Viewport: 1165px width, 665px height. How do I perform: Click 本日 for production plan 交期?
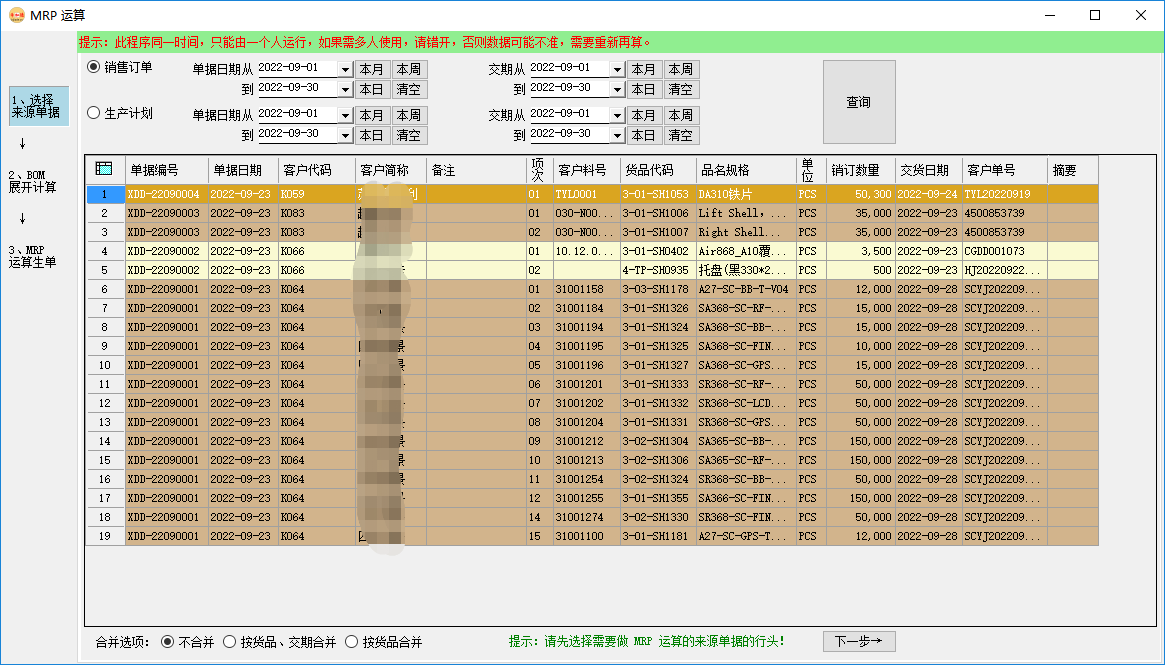(644, 136)
